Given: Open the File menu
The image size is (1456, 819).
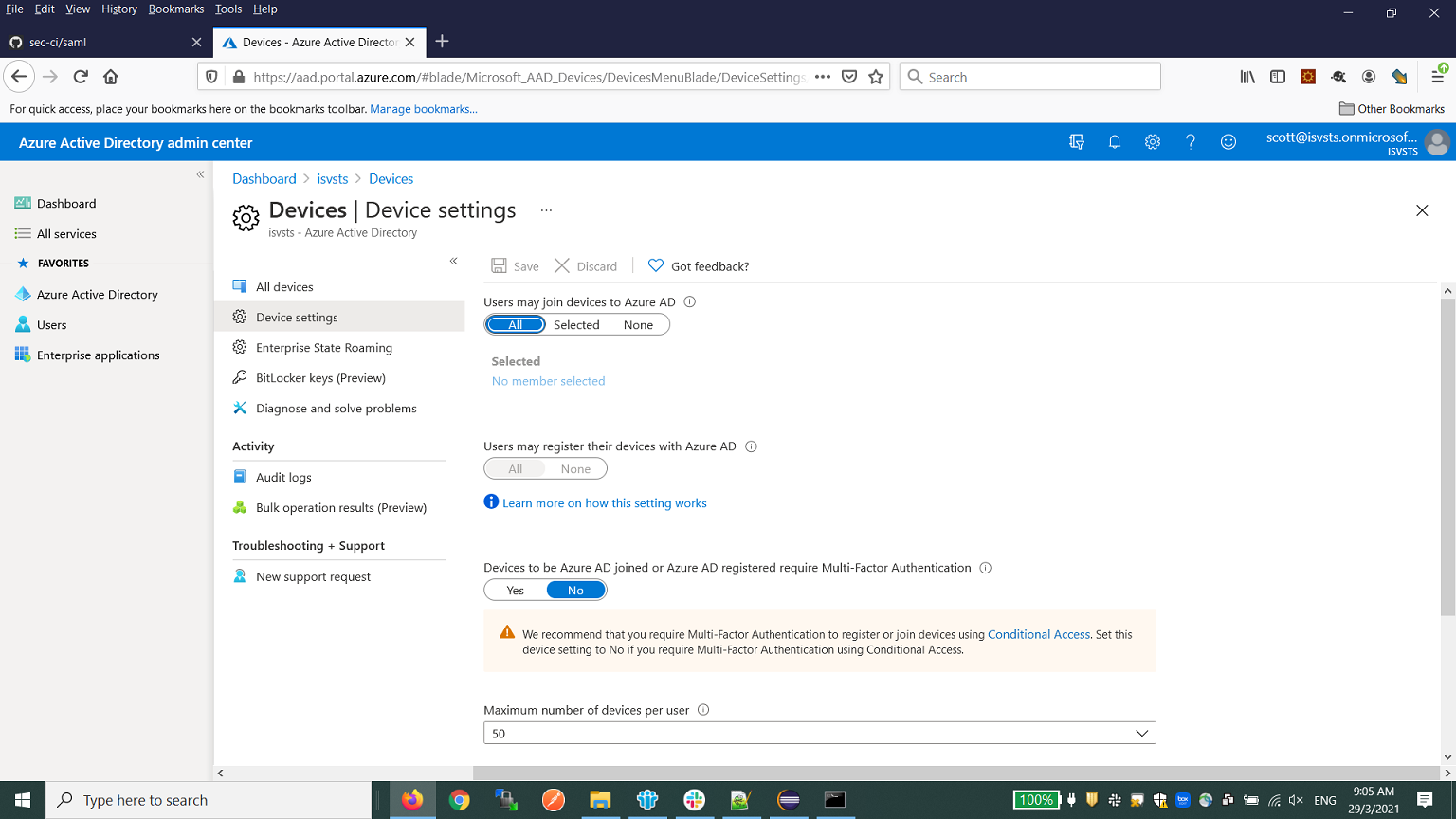Looking at the screenshot, I should click(14, 9).
